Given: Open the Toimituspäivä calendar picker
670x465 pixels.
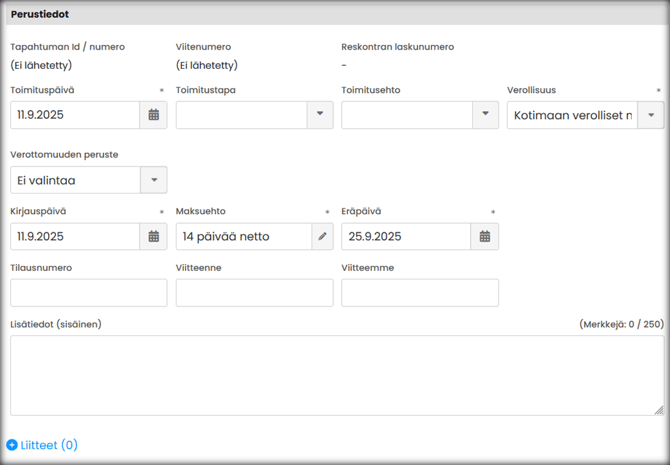Looking at the screenshot, I should (153, 115).
